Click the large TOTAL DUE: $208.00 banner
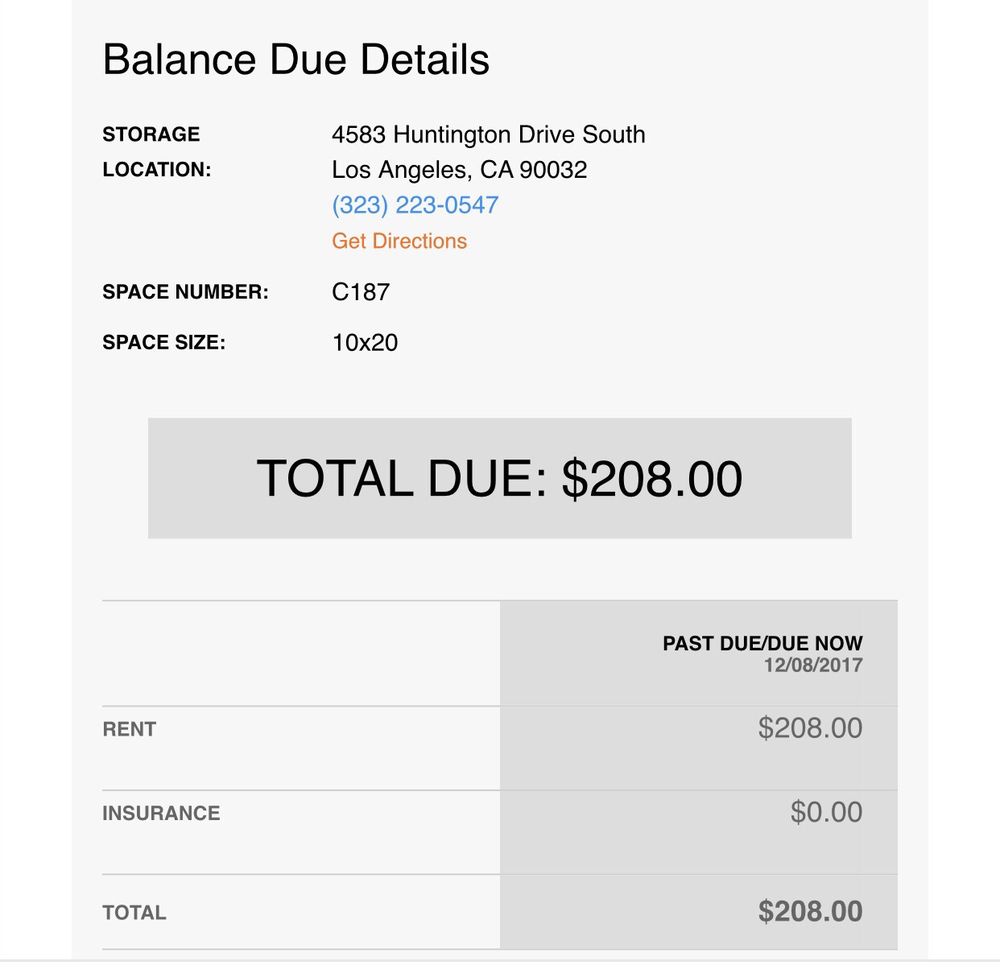The width and height of the screenshot is (1000, 969). 499,478
